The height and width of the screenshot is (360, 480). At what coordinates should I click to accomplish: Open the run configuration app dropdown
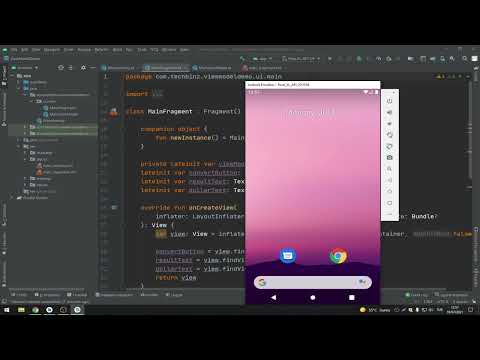click(263, 59)
